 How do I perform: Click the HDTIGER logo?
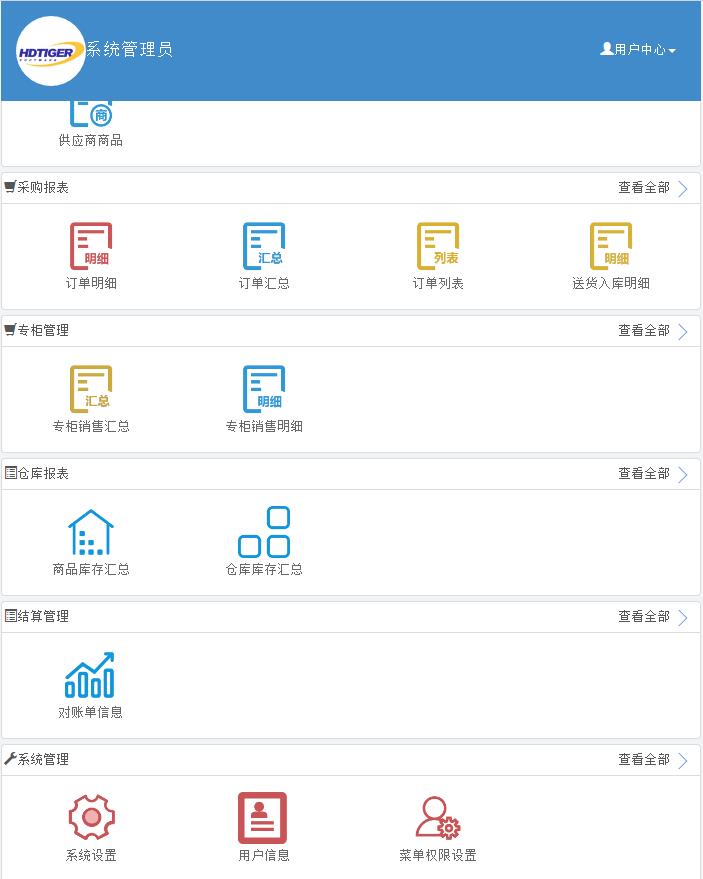(51, 51)
